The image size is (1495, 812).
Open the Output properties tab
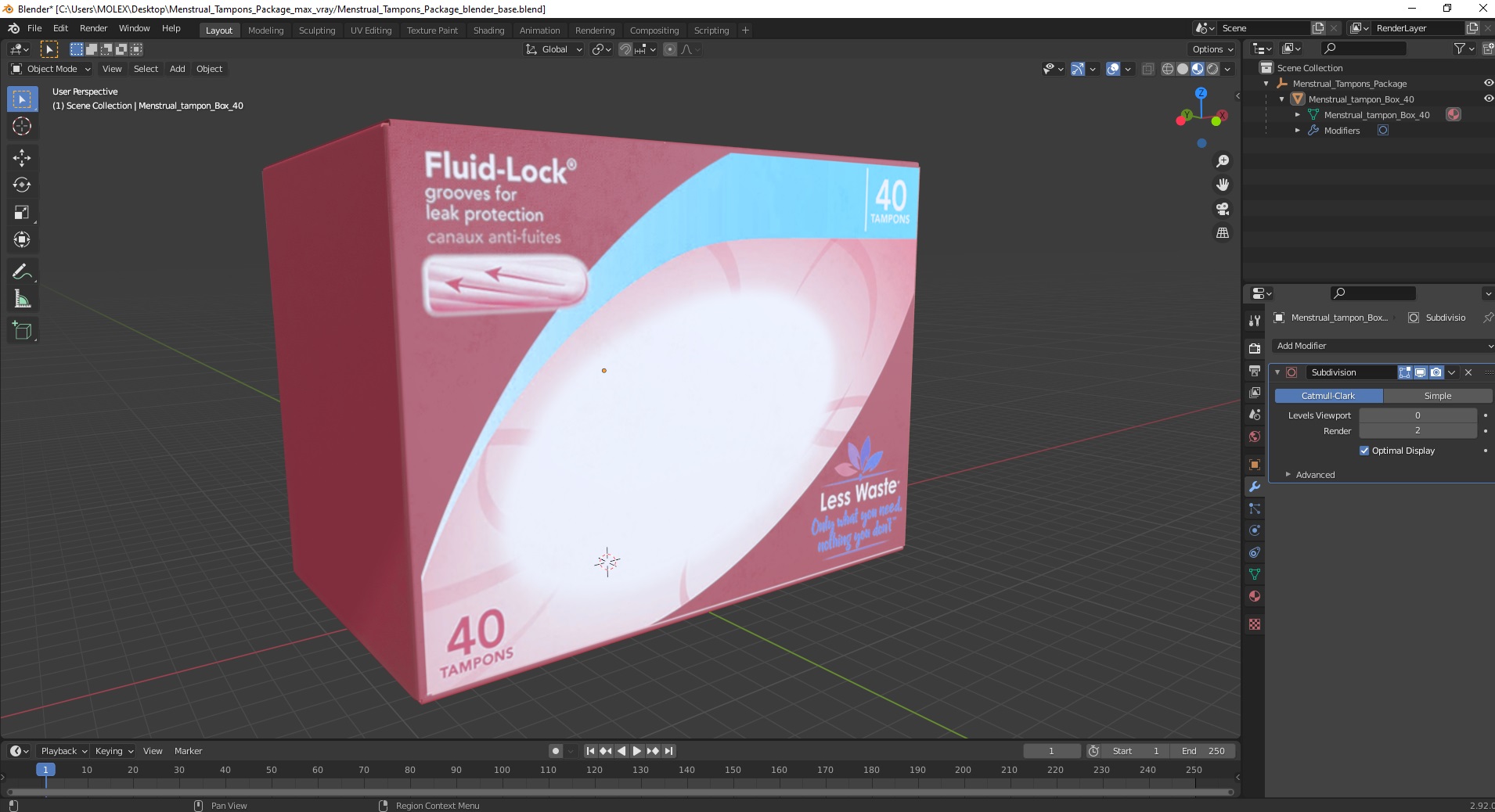click(1255, 371)
